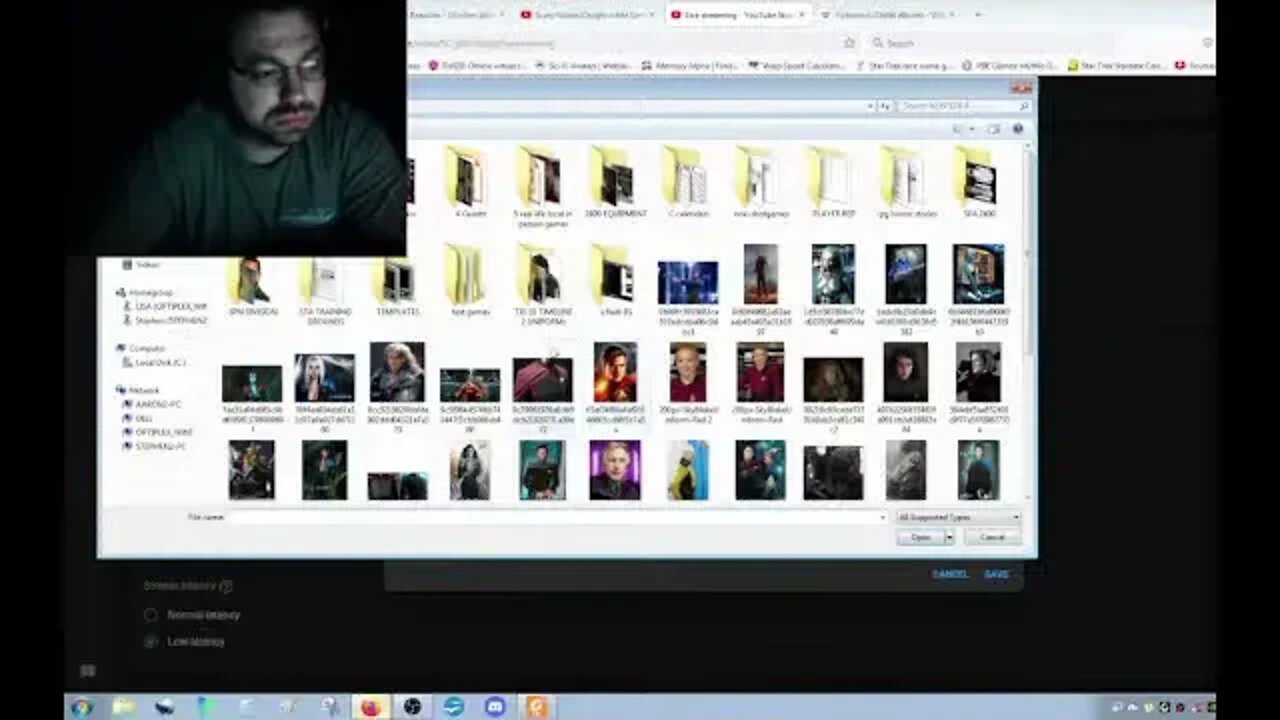Bookmark this page with the star icon
This screenshot has width=1280, height=720.
[x=849, y=43]
